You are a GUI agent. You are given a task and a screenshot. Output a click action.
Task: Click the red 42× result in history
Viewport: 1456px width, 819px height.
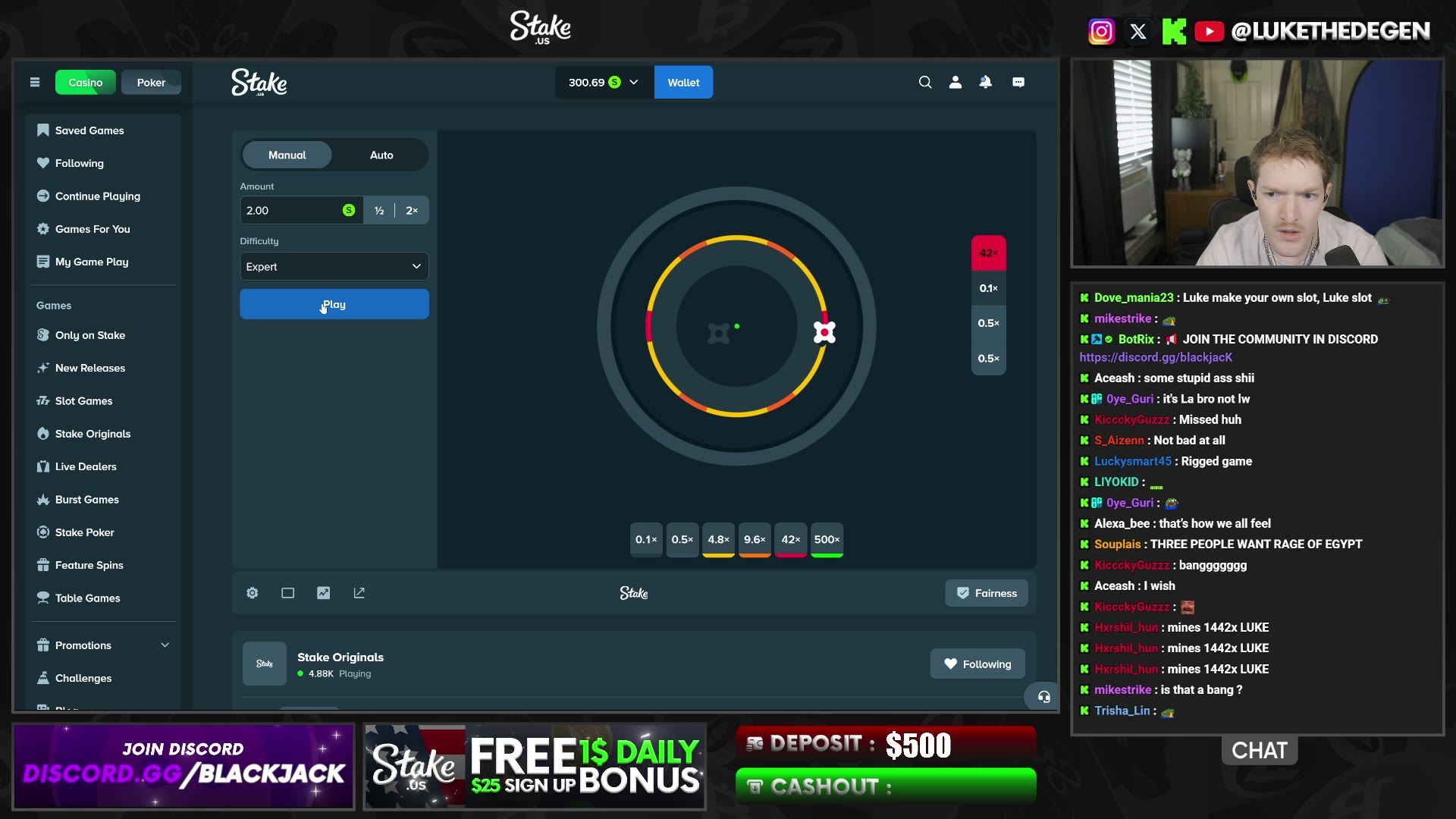(x=989, y=253)
